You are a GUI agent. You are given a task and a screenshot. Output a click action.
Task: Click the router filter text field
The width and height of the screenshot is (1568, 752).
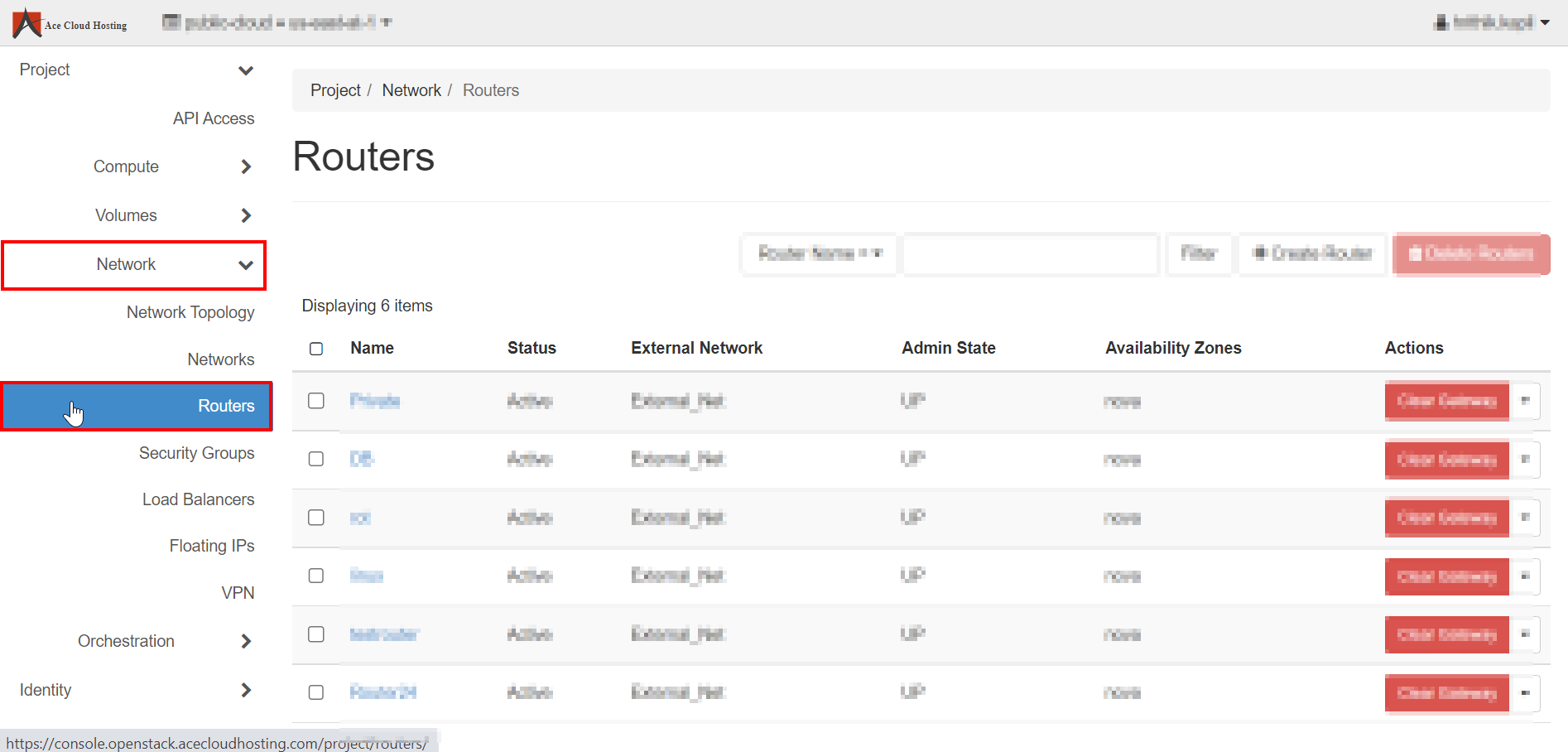point(1030,253)
